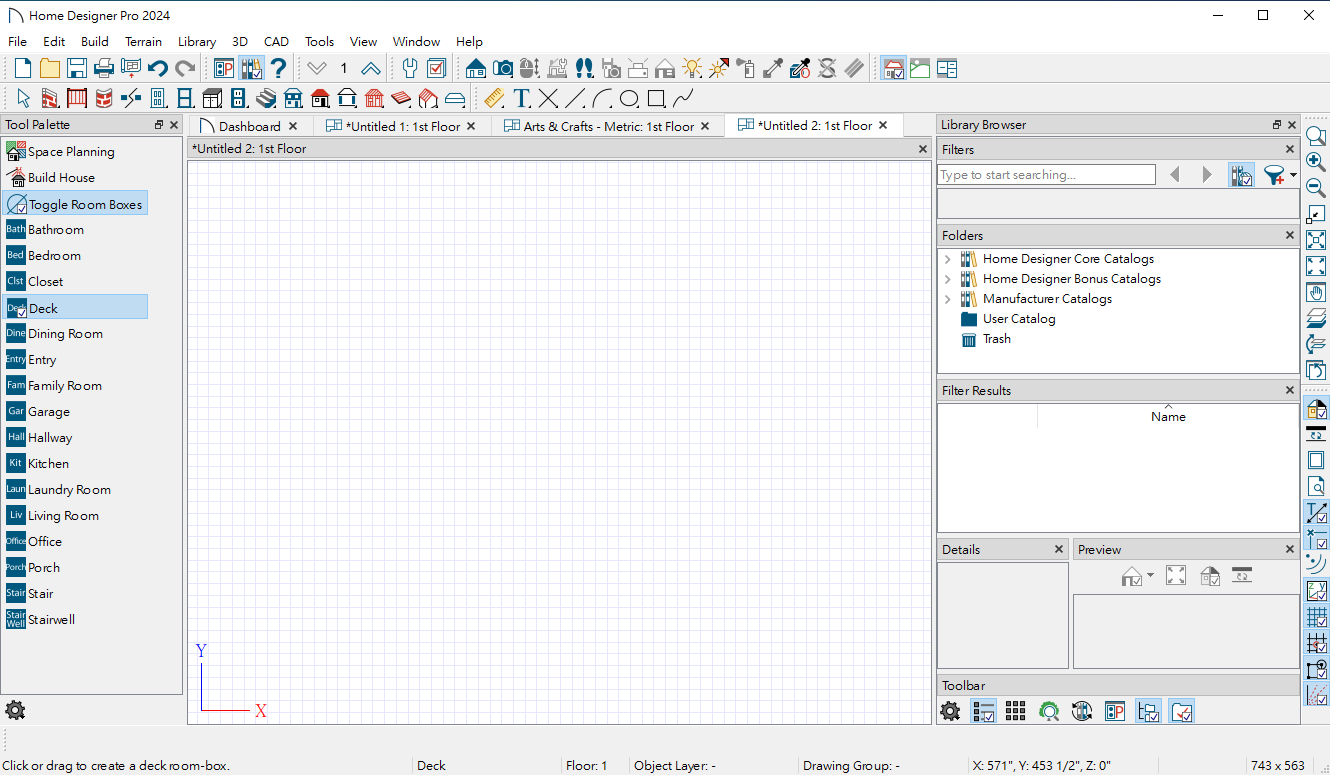
Task: Open the Help question mark icon
Action: pos(279,68)
